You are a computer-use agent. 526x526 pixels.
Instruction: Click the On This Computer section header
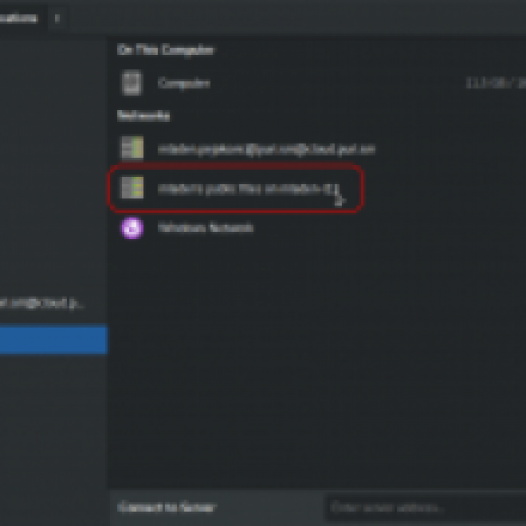click(166, 50)
